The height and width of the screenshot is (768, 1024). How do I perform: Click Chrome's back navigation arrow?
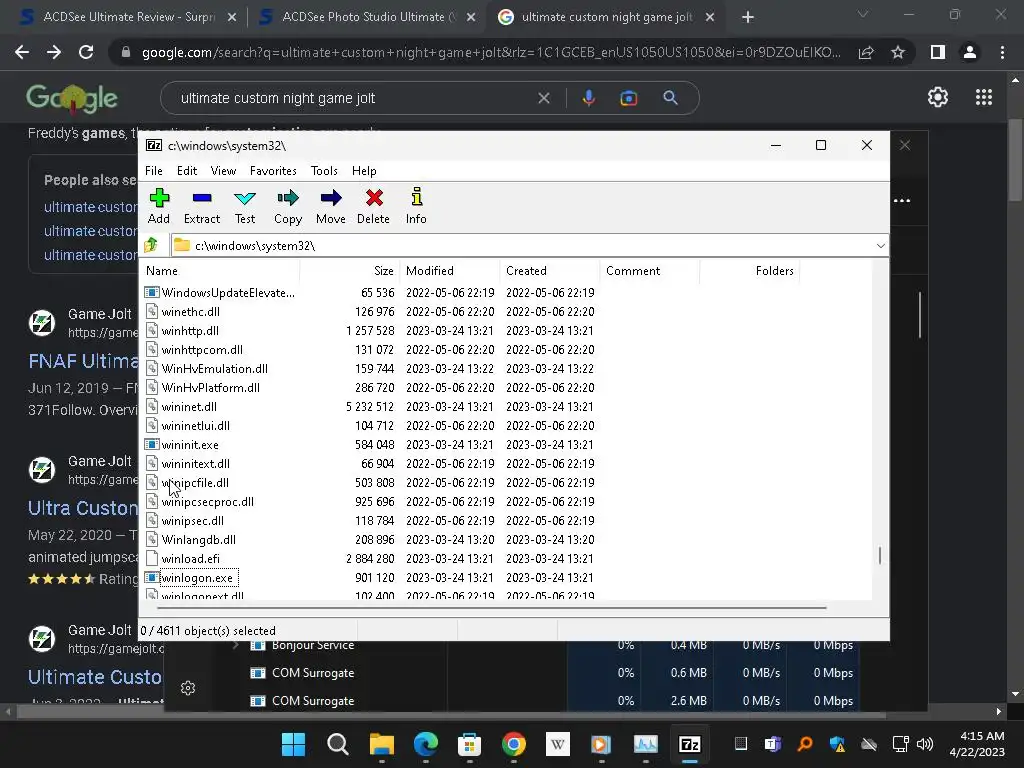22,52
